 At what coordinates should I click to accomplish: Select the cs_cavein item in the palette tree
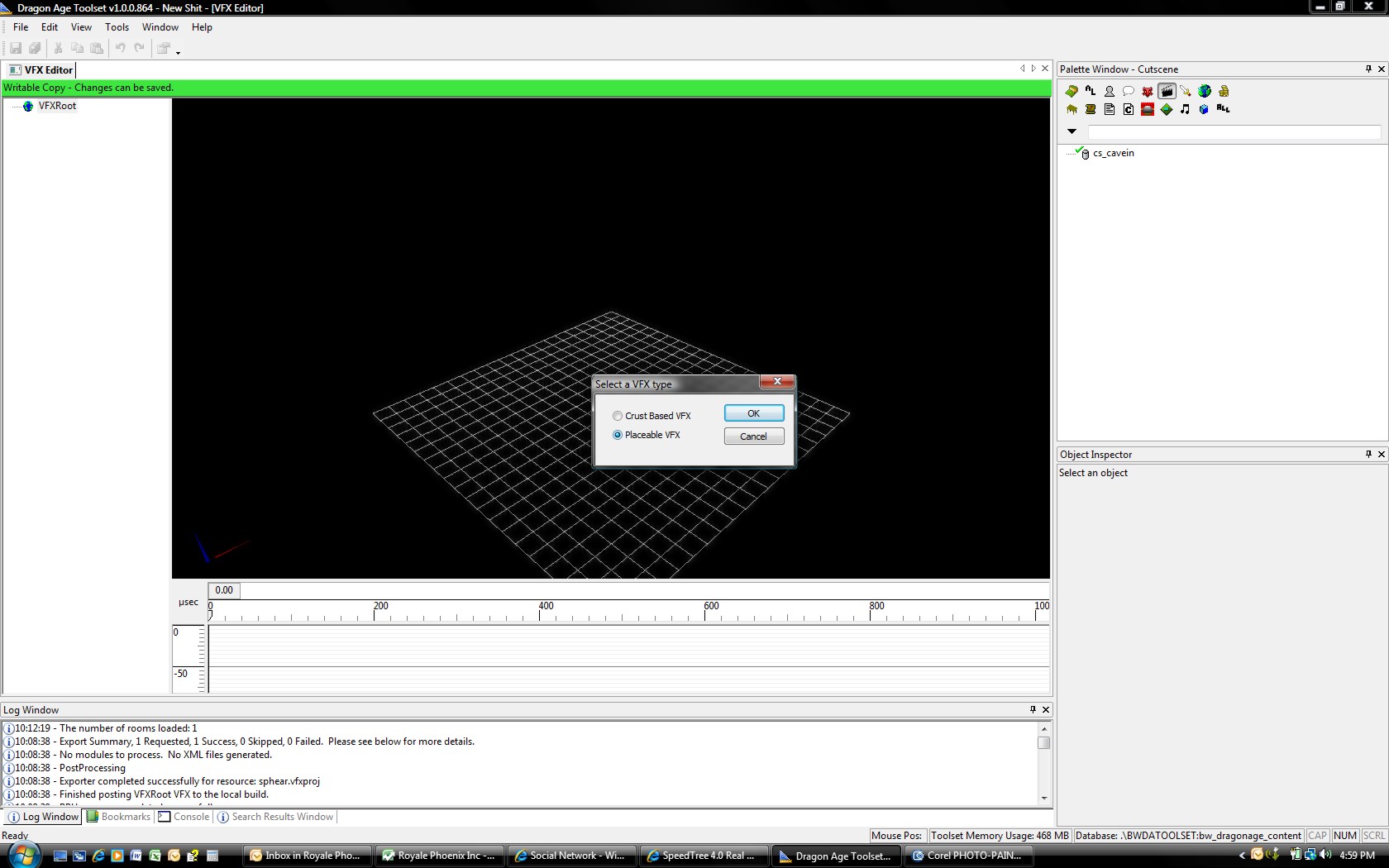(x=1113, y=153)
